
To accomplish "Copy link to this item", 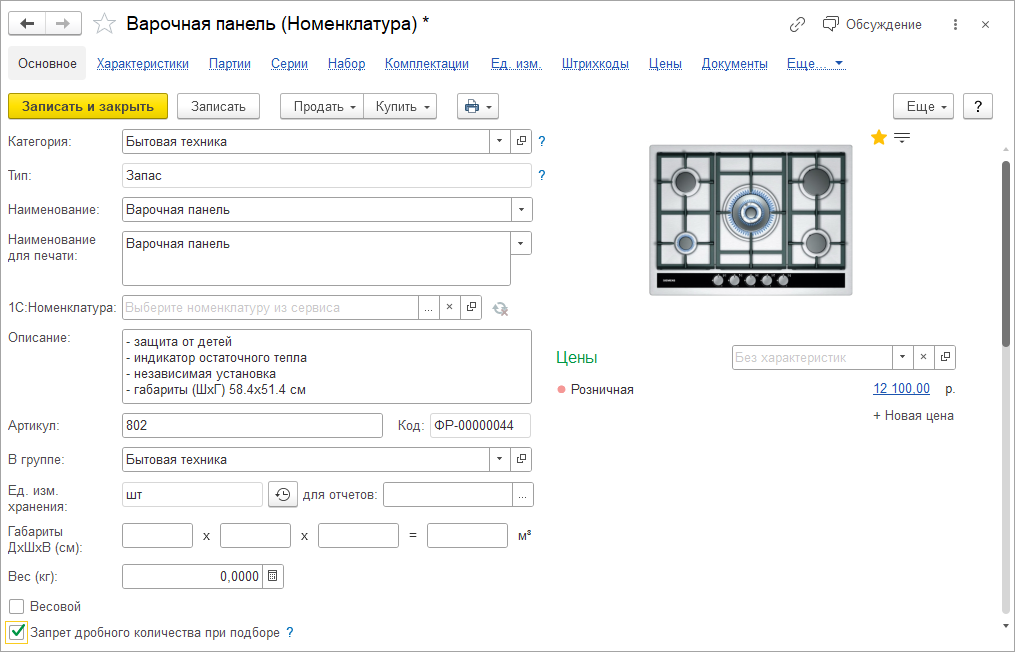I will pos(797,24).
